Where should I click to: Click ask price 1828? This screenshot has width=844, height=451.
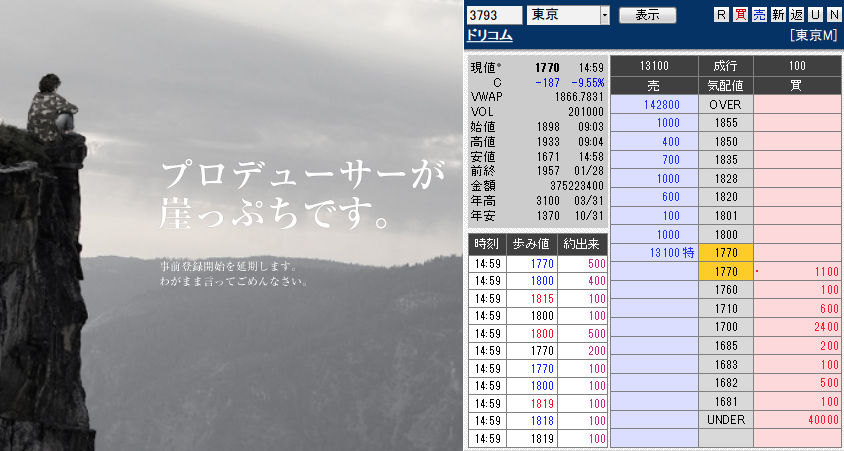coord(726,179)
